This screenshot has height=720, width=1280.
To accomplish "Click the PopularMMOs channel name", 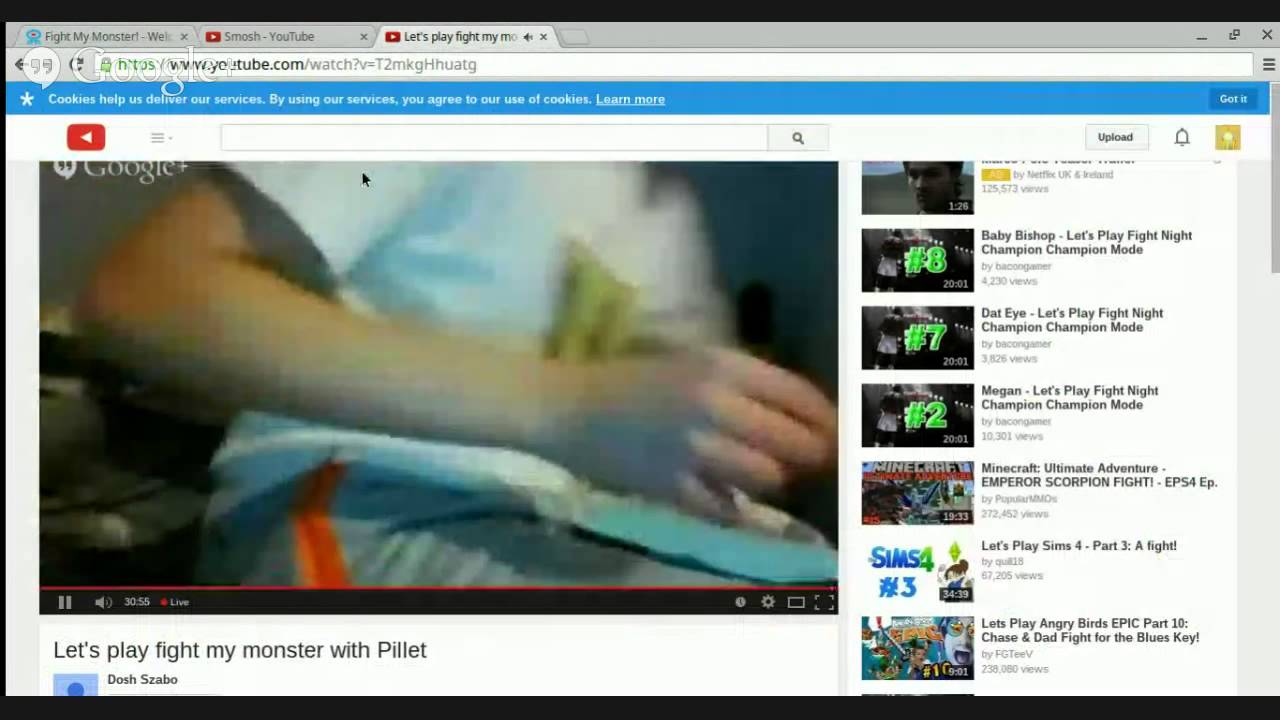I will pyautogui.click(x=1025, y=499).
